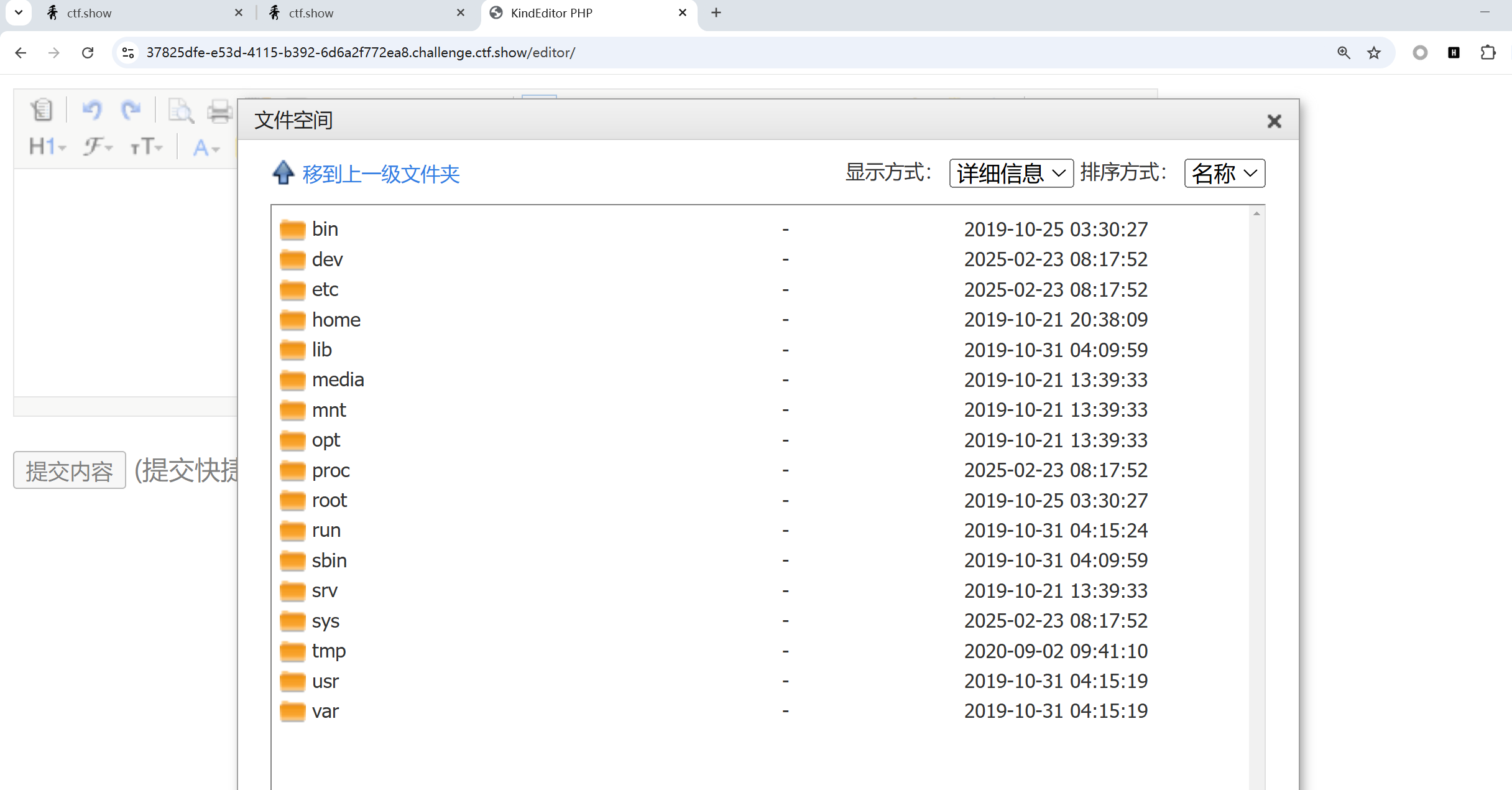
Task: Close the 文件空间 dialog
Action: coord(1274,121)
